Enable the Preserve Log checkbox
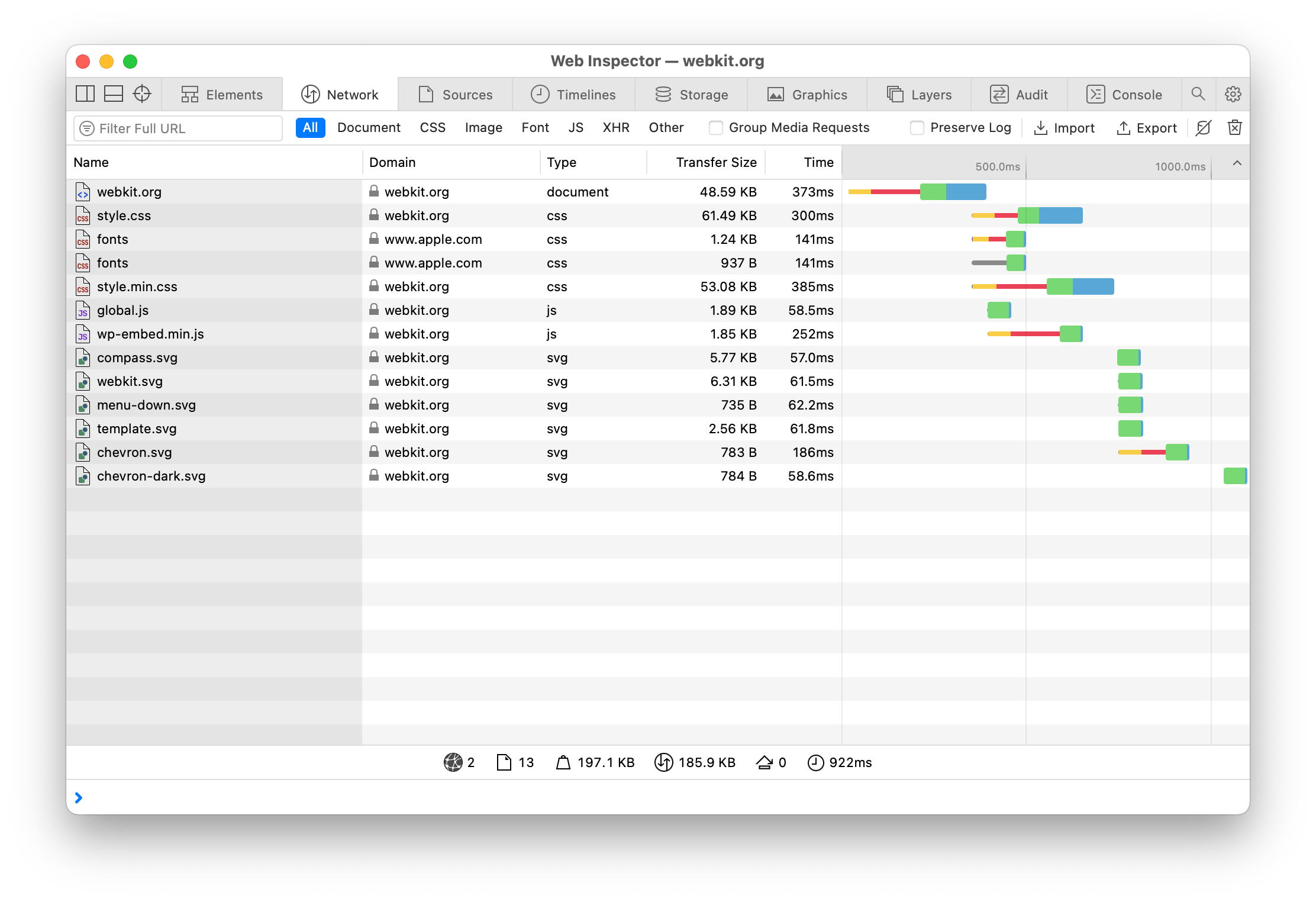The width and height of the screenshot is (1316, 902). 917,128
